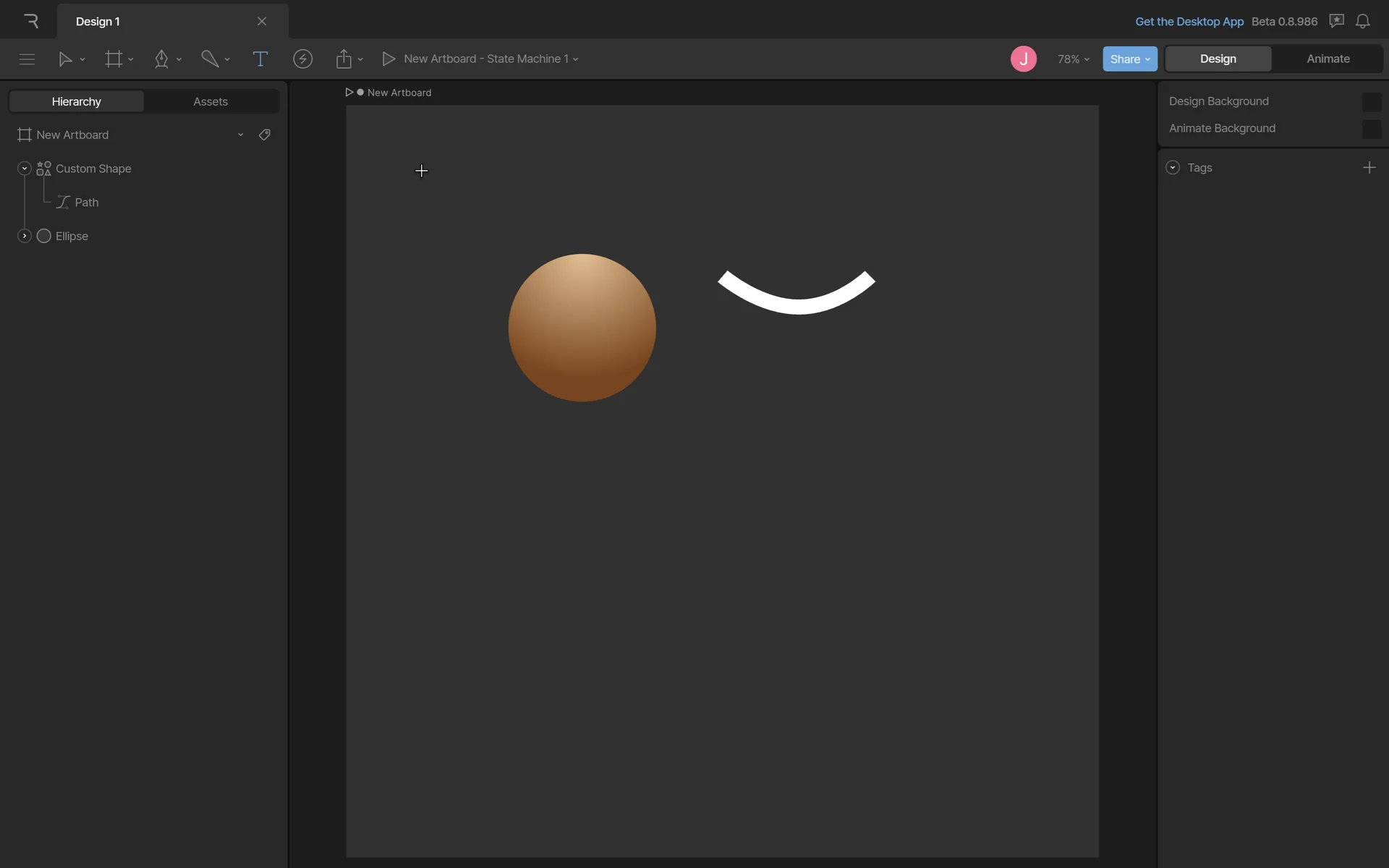Screen dimensions: 1389x868
Task: Click Get the Desktop App link
Action: [x=1189, y=22]
